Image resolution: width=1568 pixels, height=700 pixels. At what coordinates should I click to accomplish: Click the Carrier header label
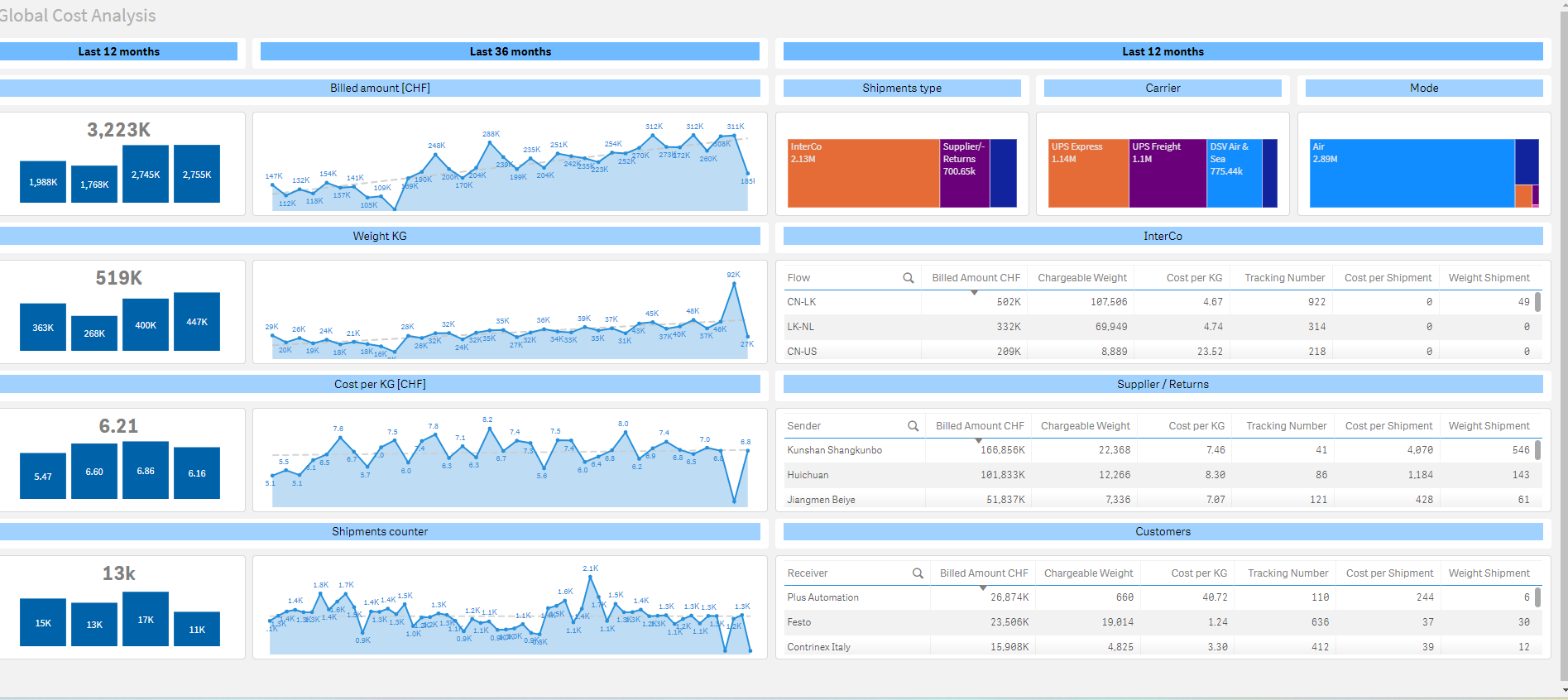pos(1163,88)
